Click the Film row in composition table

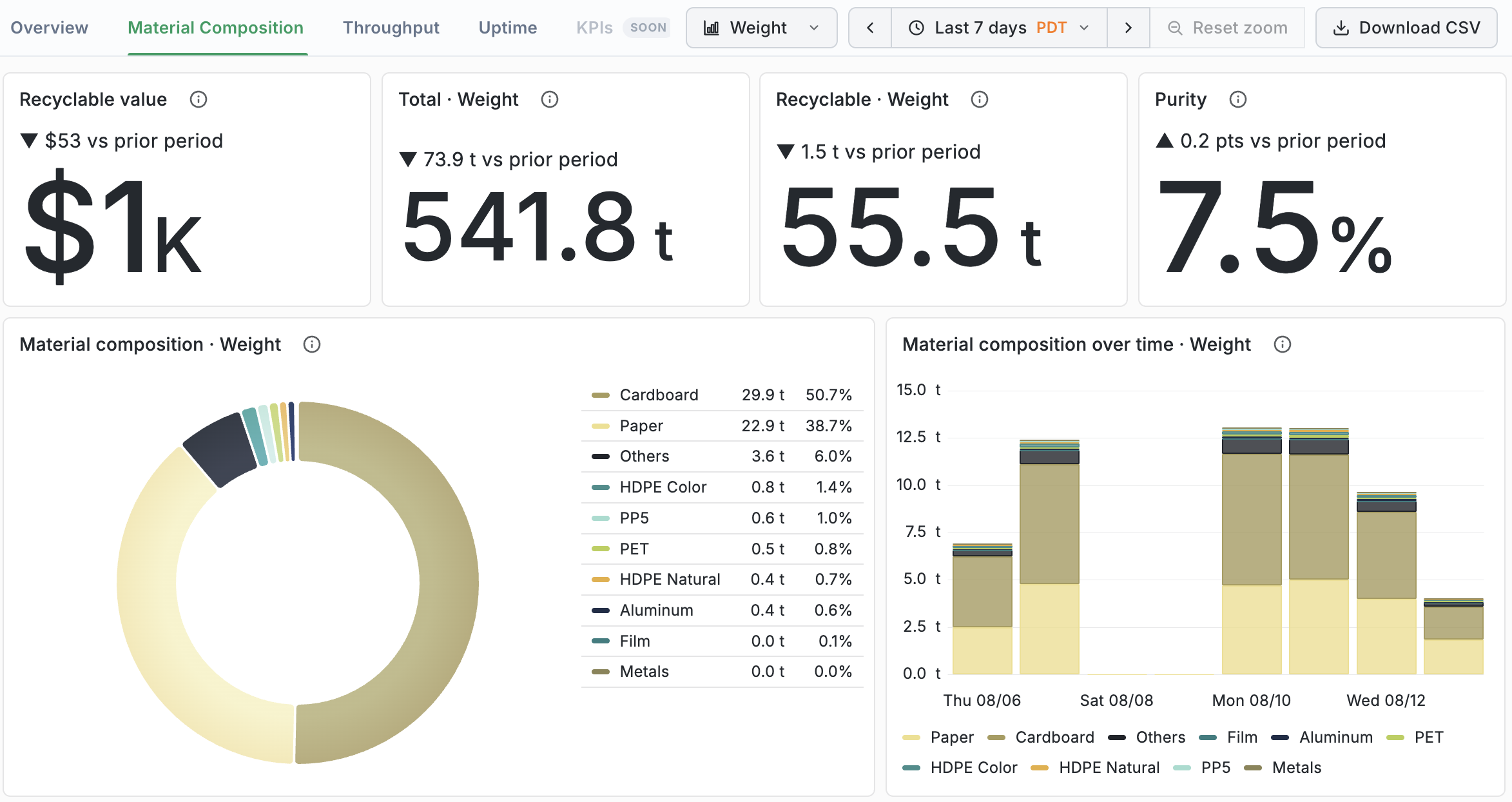(722, 641)
